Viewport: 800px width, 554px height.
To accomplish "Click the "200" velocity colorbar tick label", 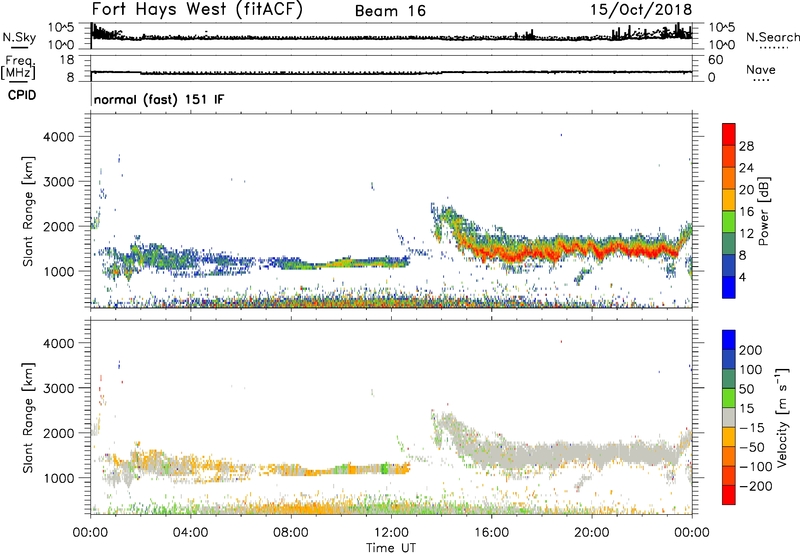I will click(x=751, y=350).
